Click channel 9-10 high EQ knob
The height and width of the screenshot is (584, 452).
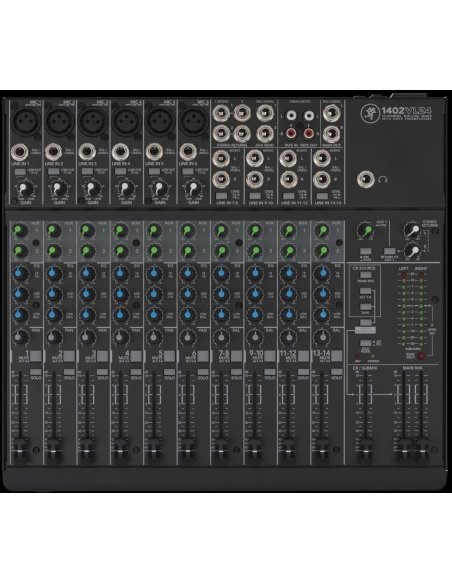(255, 274)
